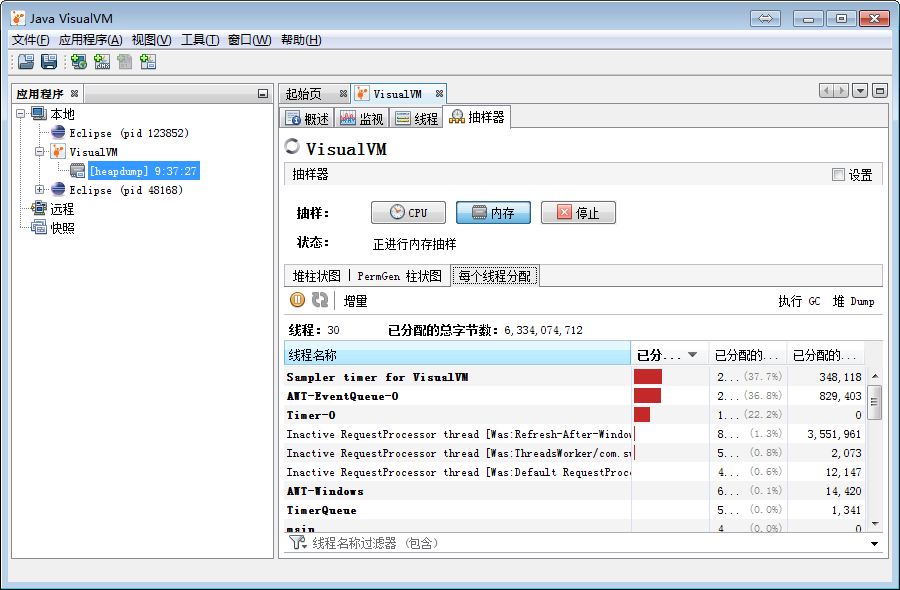Viewport: 900px width, 590px height.
Task: Open the document list dropdown arrow
Action: (x=860, y=91)
